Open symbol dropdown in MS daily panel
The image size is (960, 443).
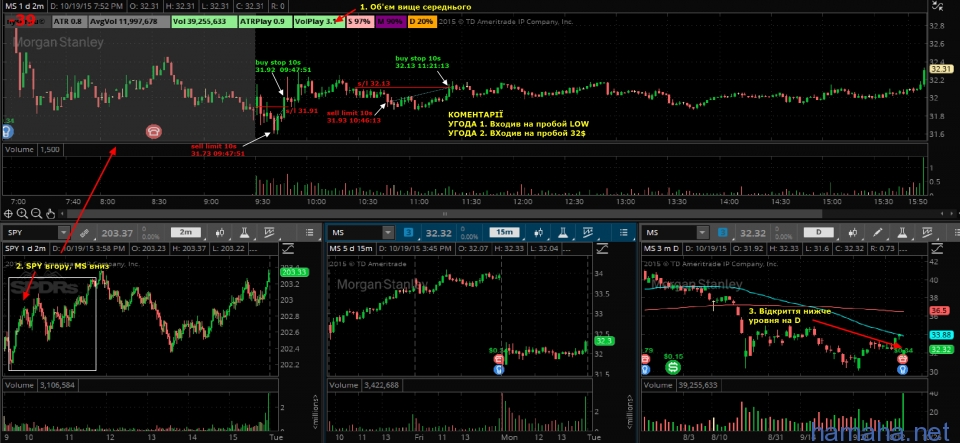702,233
